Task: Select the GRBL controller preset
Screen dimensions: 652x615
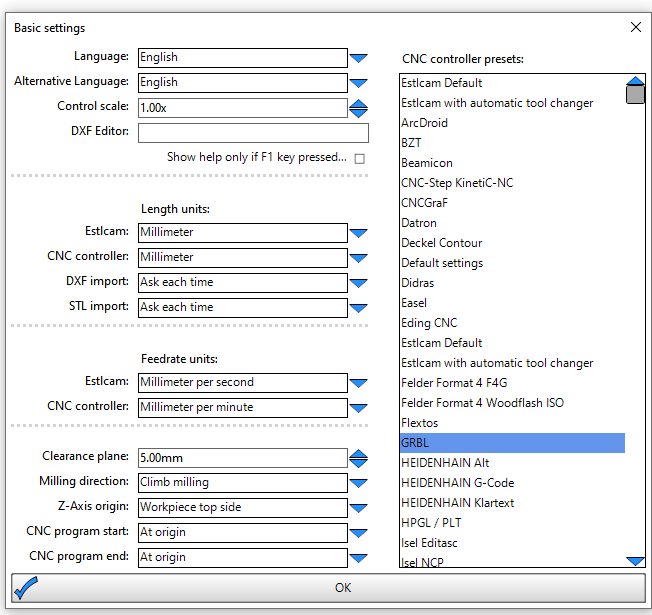Action: coord(511,443)
